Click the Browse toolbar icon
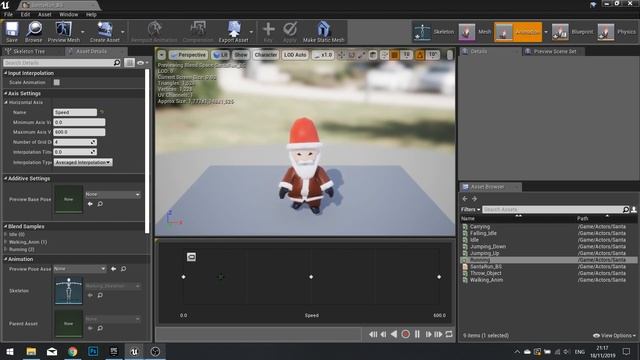Screen dimensions: 640x360 33,32
